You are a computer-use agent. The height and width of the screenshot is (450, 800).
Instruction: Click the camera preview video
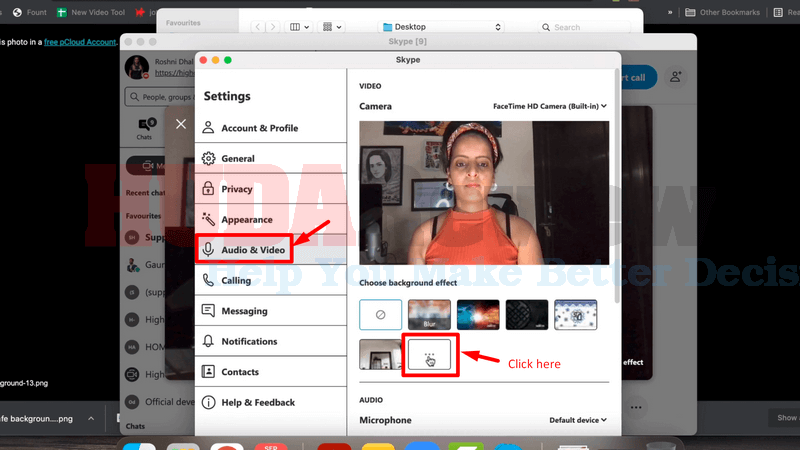[x=484, y=193]
